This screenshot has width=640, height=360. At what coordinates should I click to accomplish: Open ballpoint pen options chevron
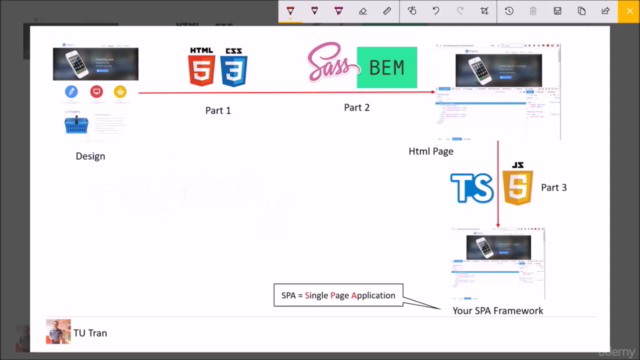coord(290,19)
